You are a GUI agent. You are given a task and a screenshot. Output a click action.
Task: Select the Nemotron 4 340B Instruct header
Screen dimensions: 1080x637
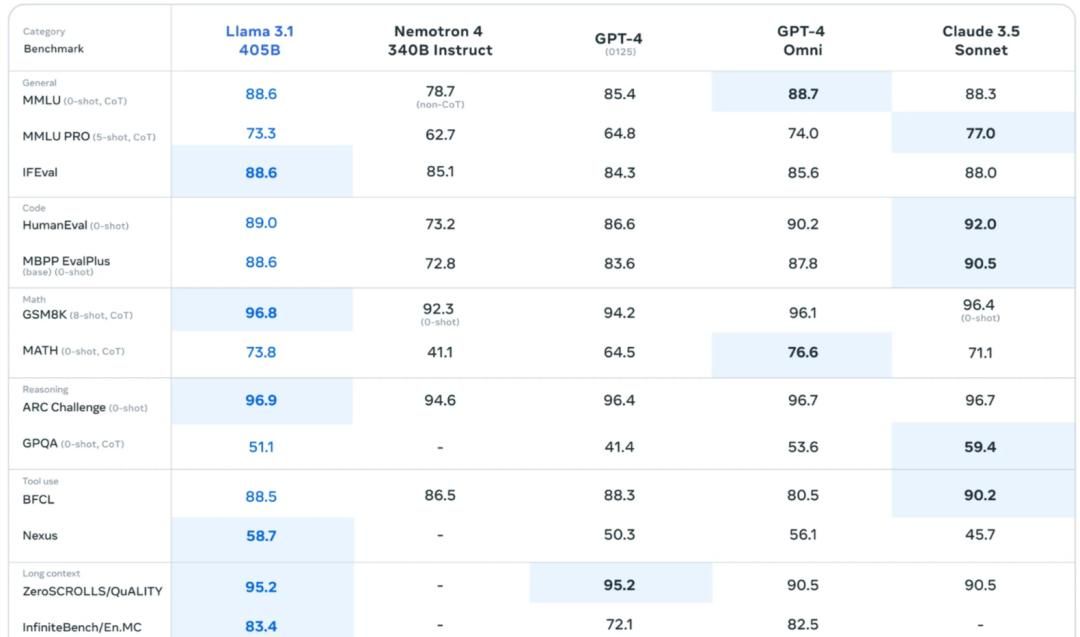[x=440, y=40]
